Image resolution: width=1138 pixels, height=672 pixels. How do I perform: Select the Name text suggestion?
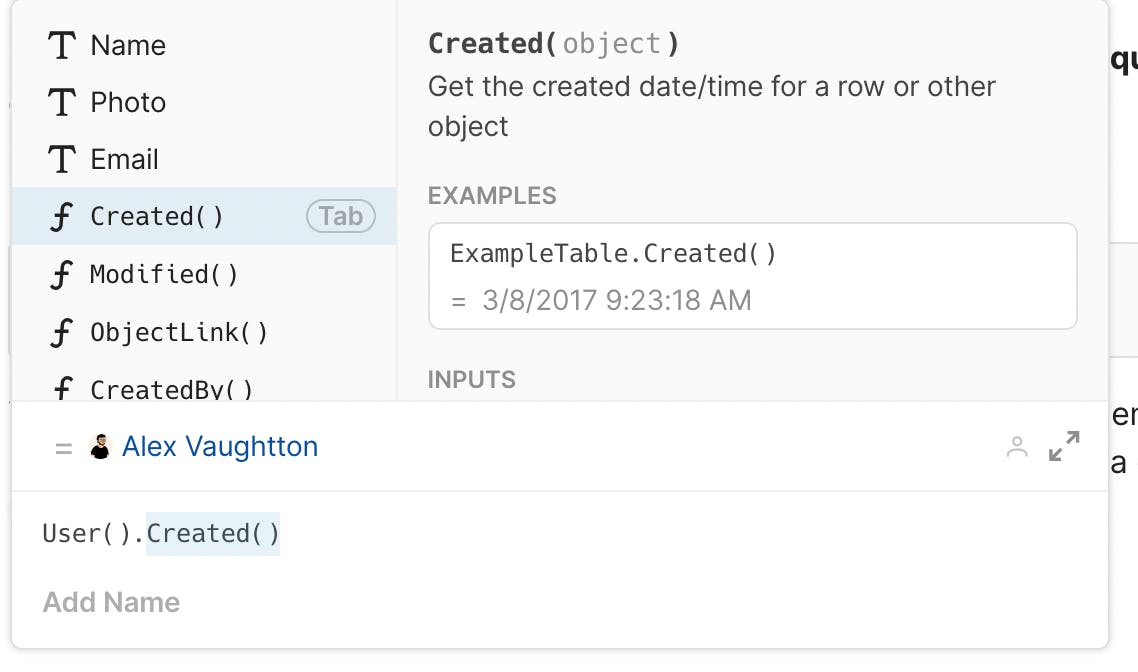point(128,45)
